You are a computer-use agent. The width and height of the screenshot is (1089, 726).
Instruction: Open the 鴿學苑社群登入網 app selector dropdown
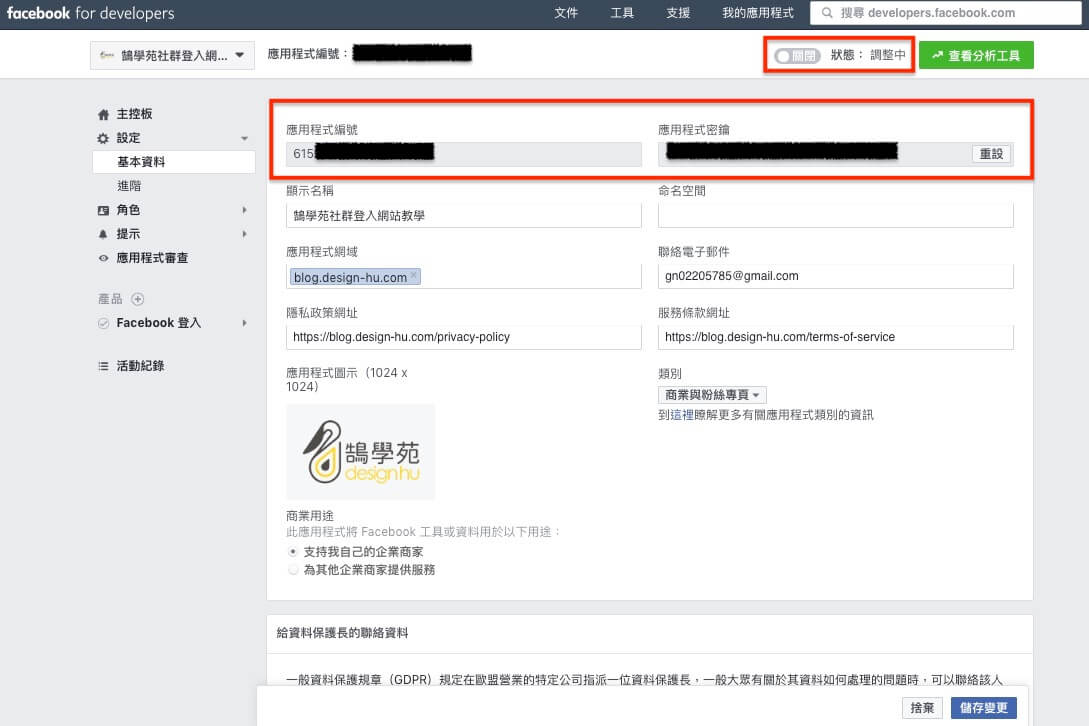[172, 55]
